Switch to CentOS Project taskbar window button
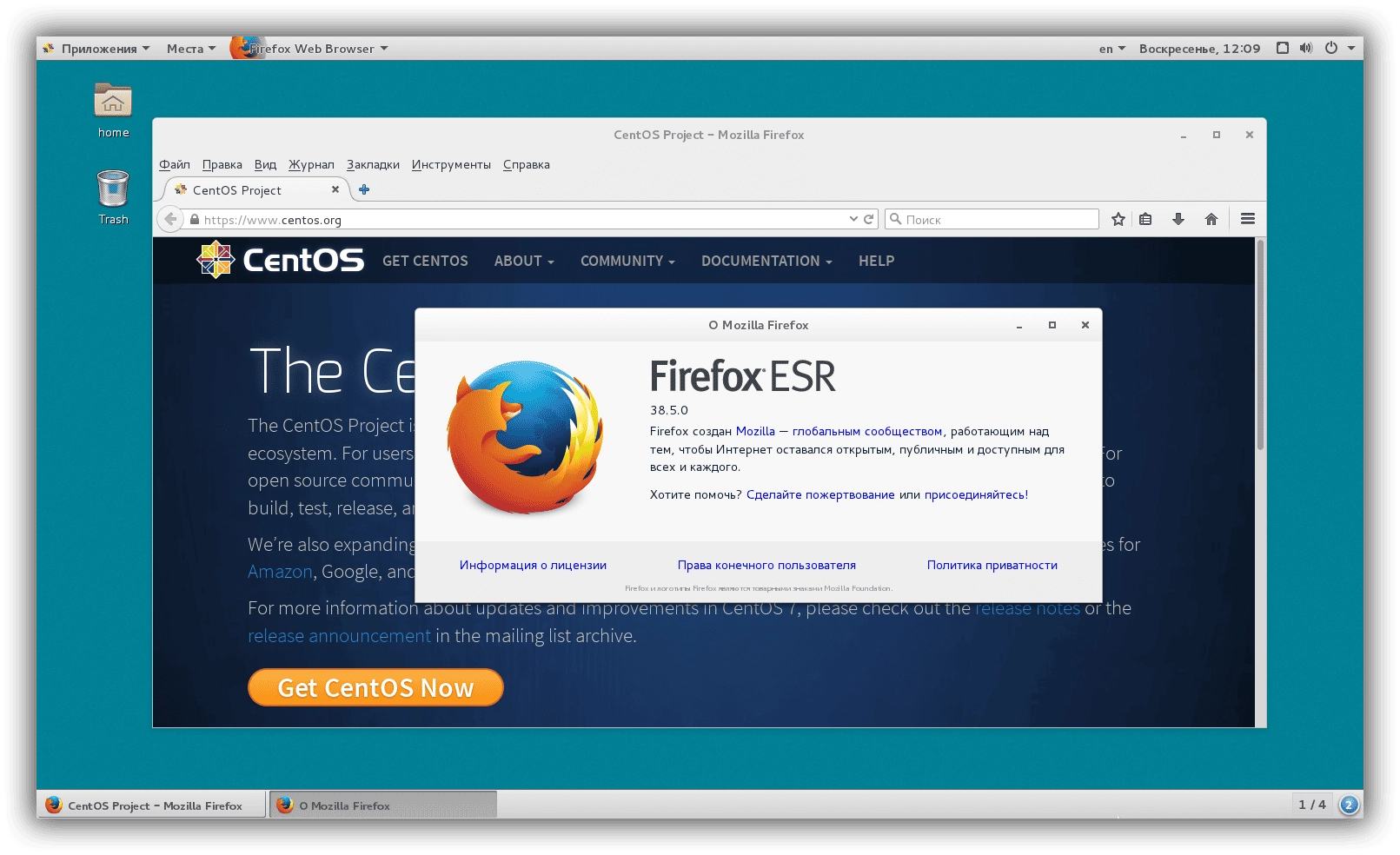1400x855 pixels. pos(151,805)
